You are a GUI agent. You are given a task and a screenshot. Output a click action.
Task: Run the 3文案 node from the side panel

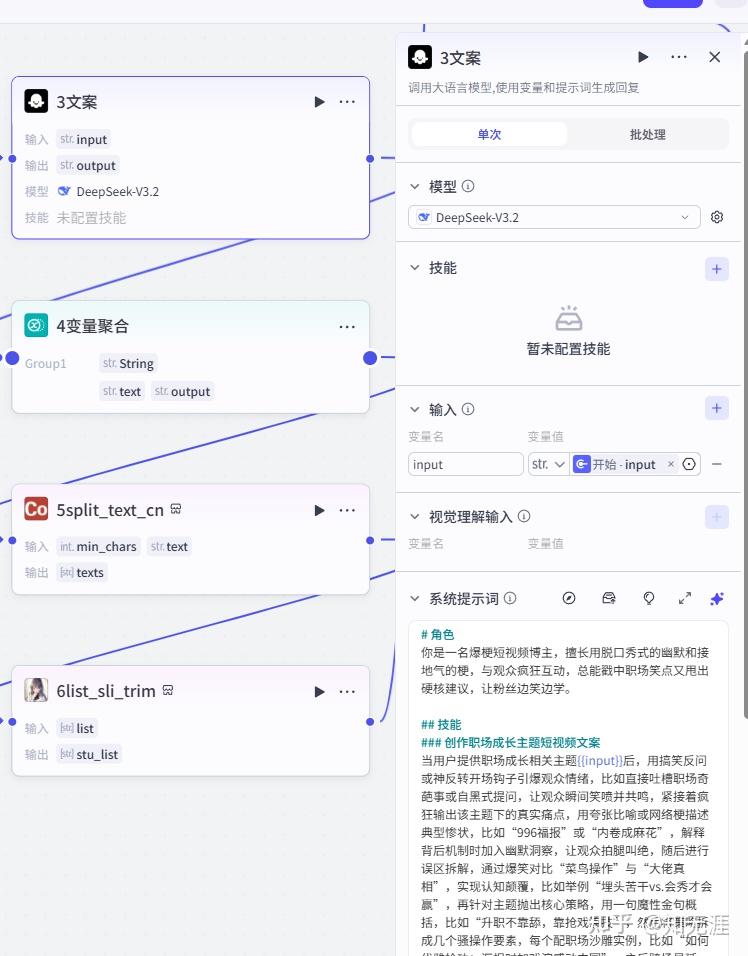click(x=643, y=57)
